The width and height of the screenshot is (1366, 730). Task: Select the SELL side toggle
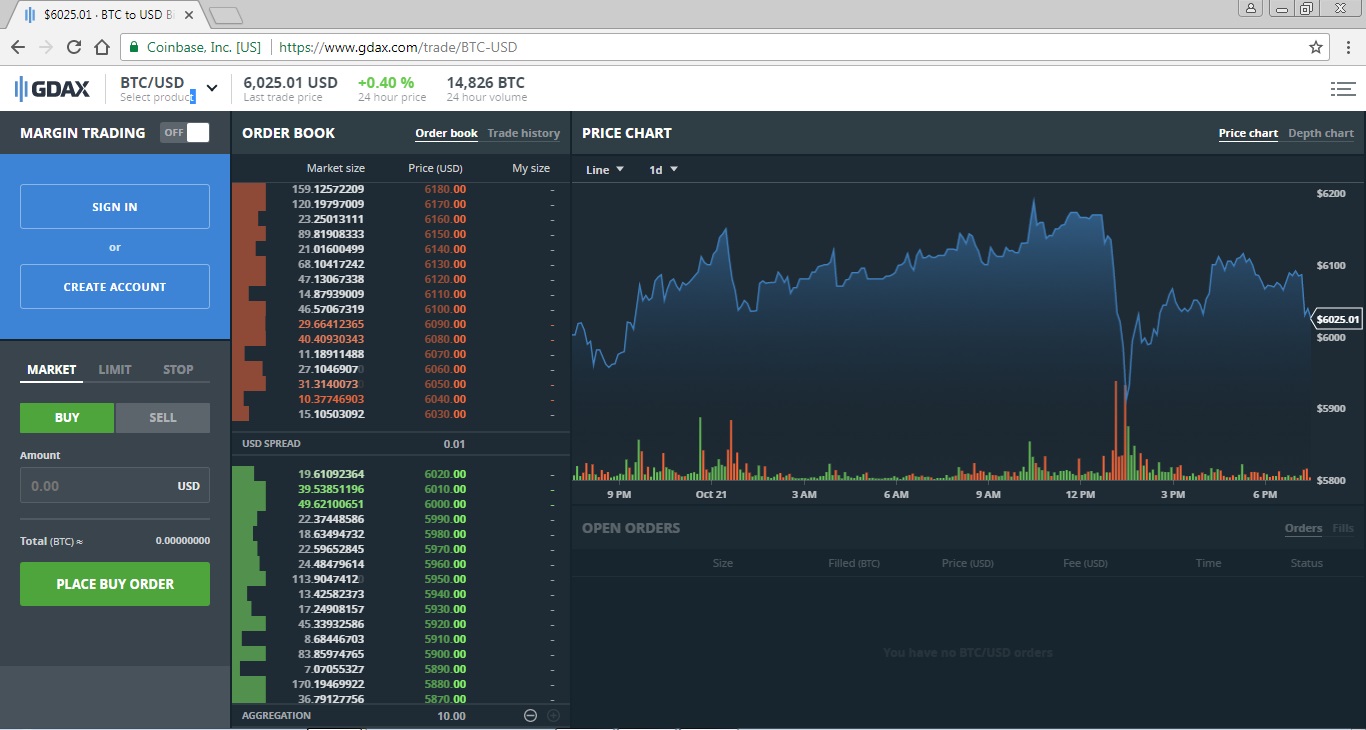163,418
